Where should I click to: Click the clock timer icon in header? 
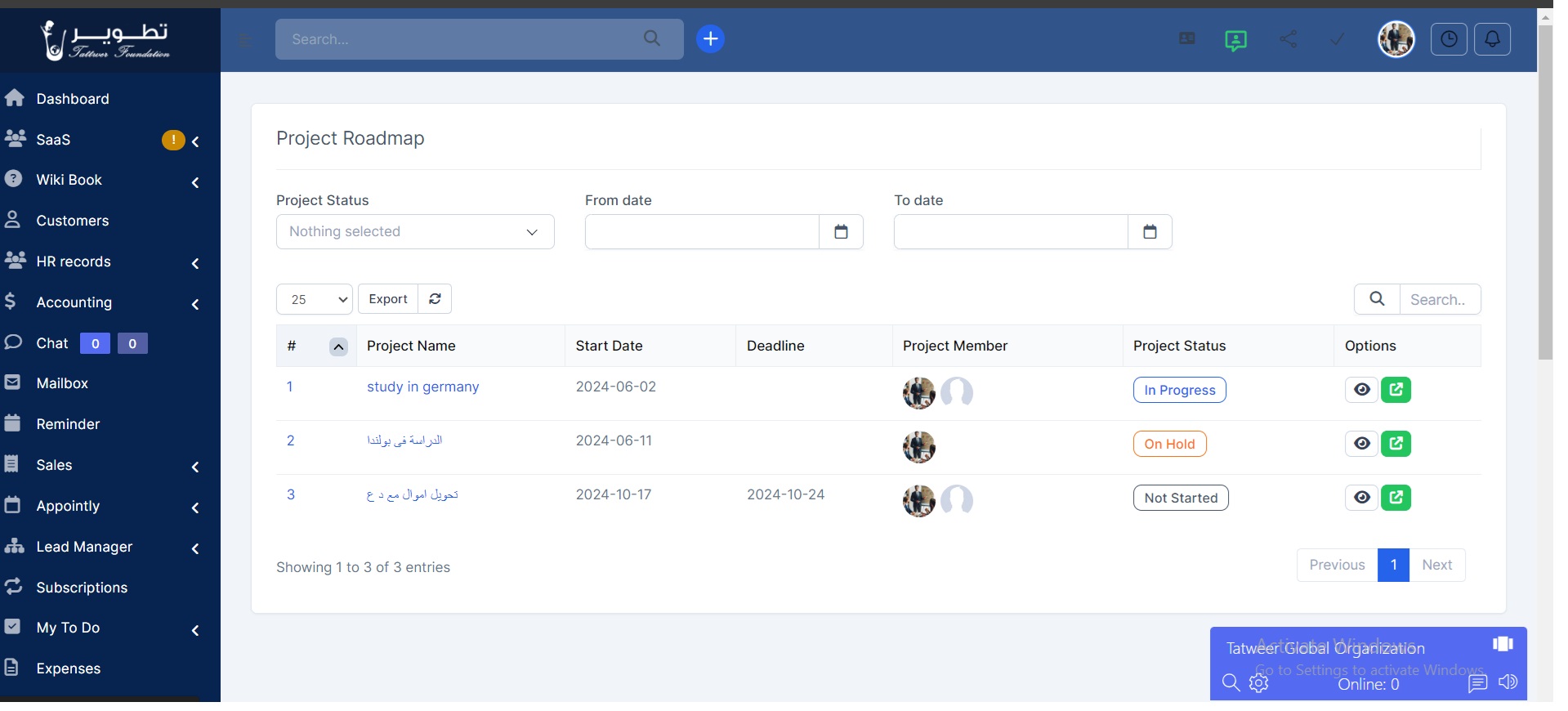[1448, 39]
